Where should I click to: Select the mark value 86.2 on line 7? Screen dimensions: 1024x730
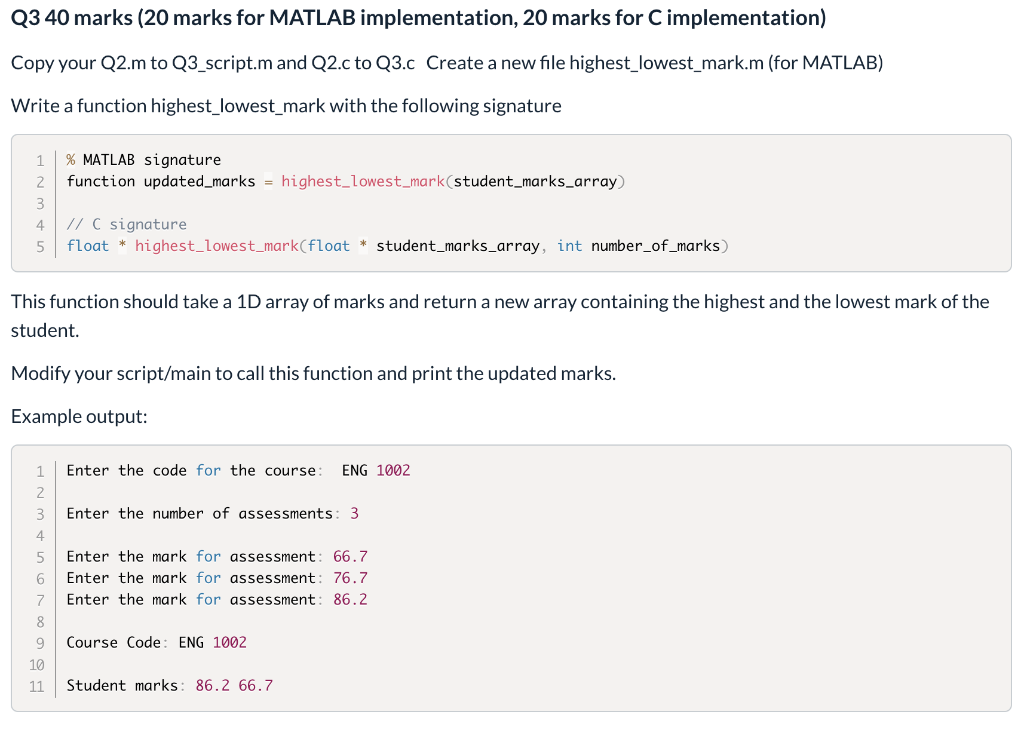351,599
